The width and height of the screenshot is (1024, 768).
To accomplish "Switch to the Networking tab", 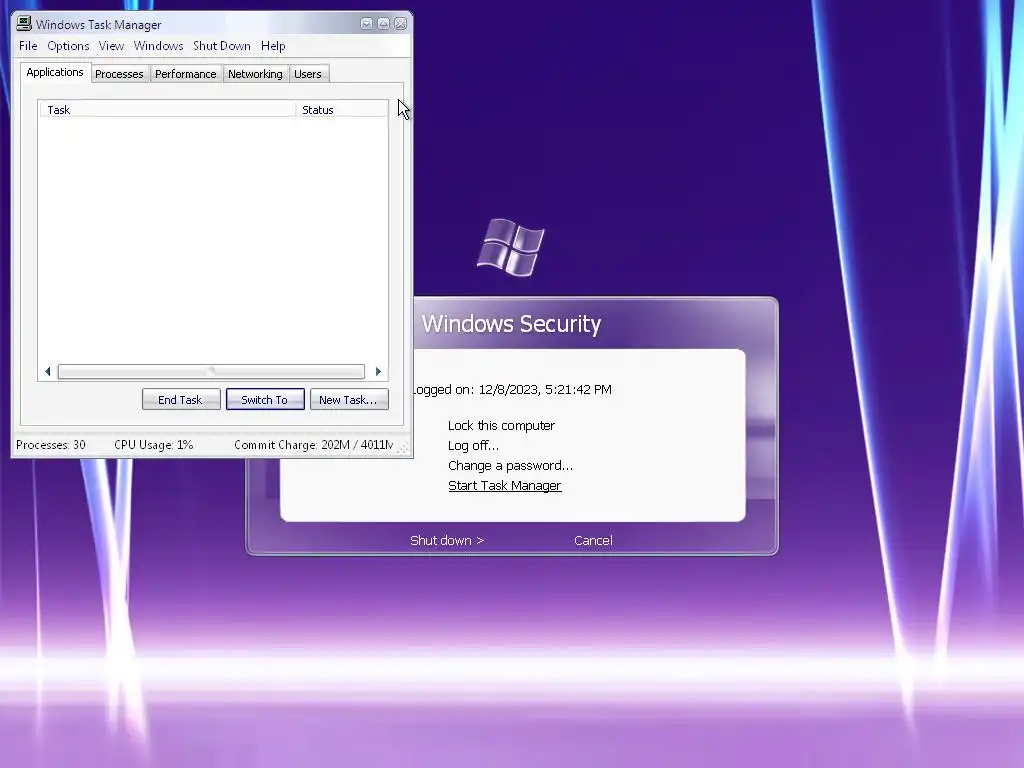I will (255, 74).
